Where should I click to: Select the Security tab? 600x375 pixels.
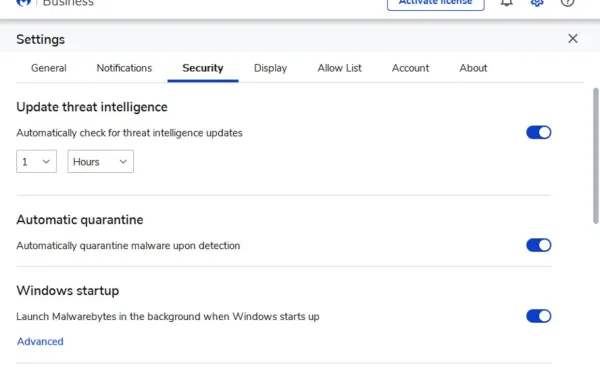[203, 68]
